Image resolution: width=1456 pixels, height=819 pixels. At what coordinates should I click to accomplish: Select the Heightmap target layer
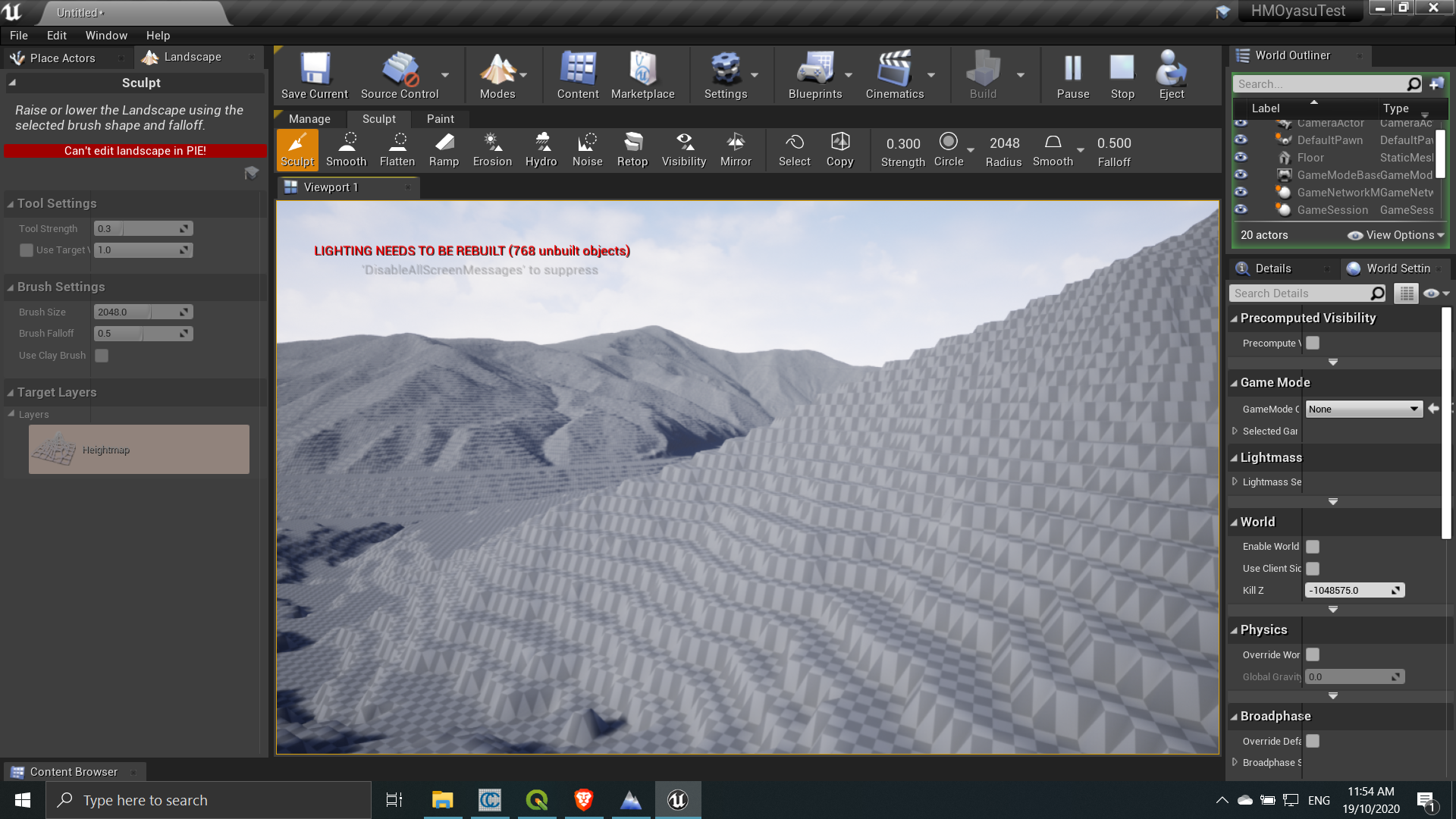click(x=139, y=449)
